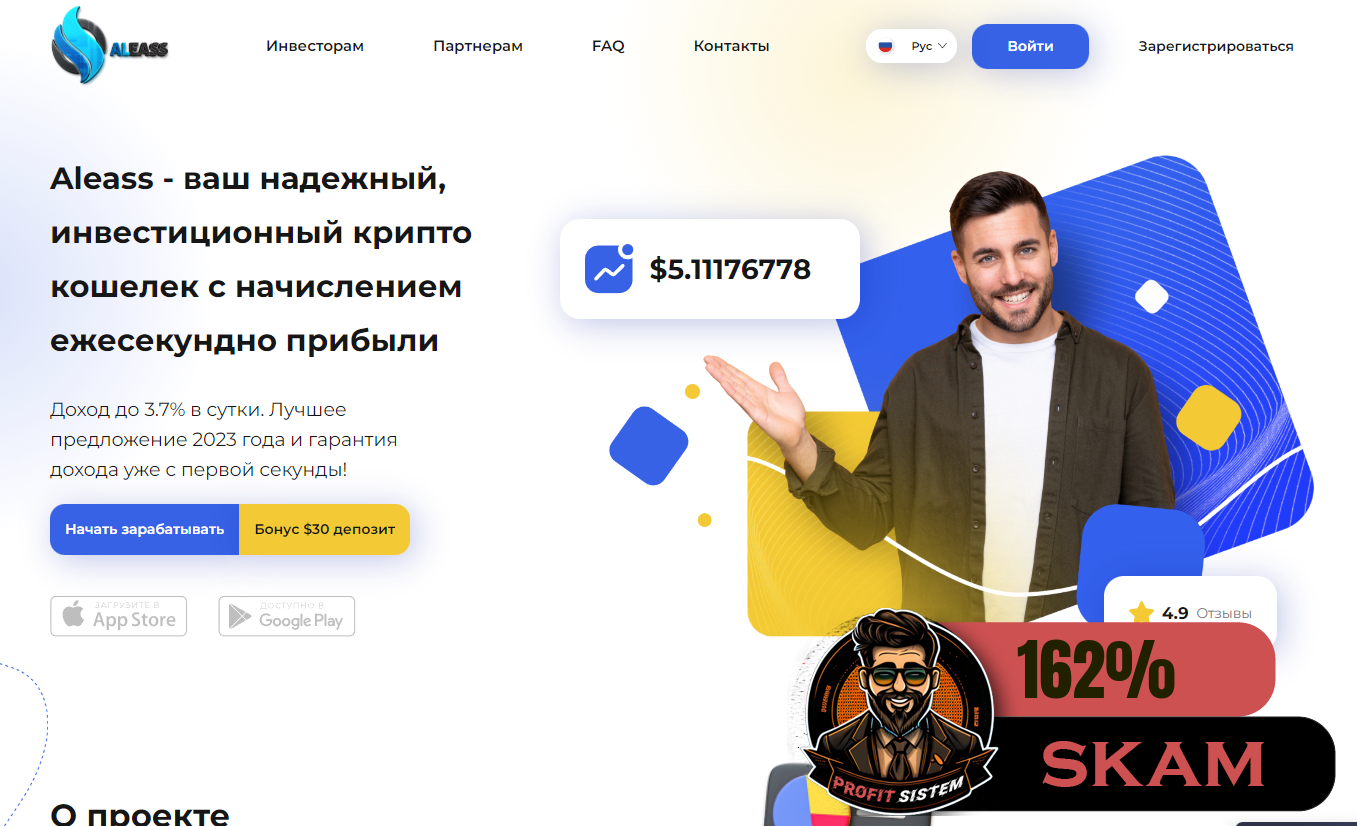Click the blue rounded square decoration

[x=649, y=446]
